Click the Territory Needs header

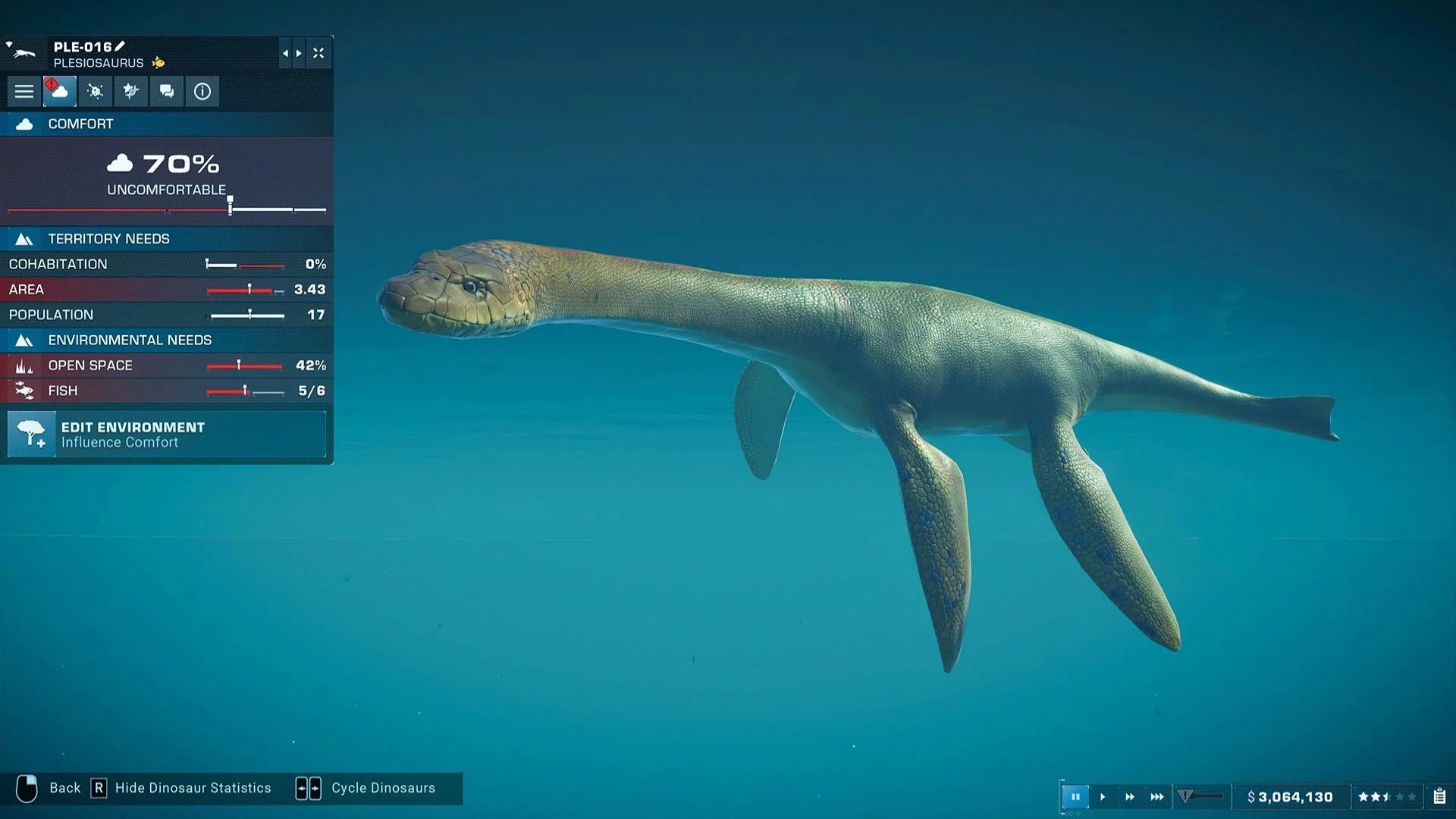coord(167,239)
